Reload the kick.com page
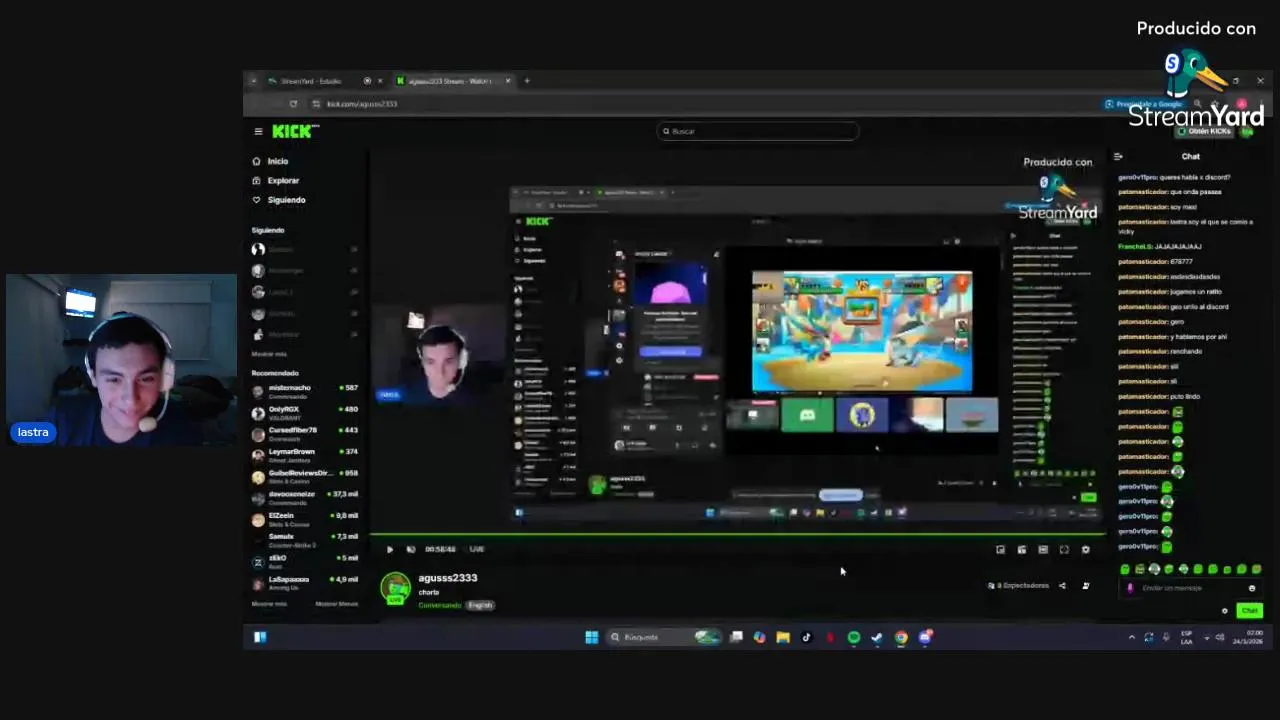 293,104
